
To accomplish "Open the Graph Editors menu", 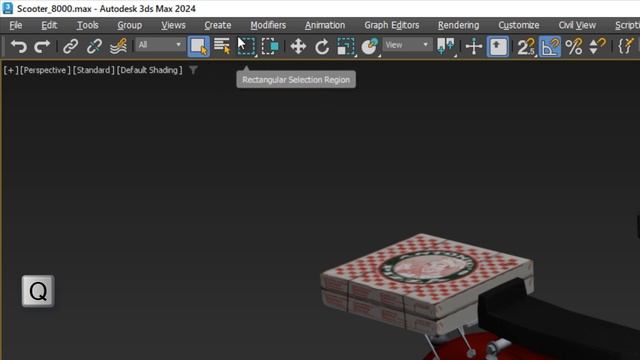I will click(x=391, y=25).
